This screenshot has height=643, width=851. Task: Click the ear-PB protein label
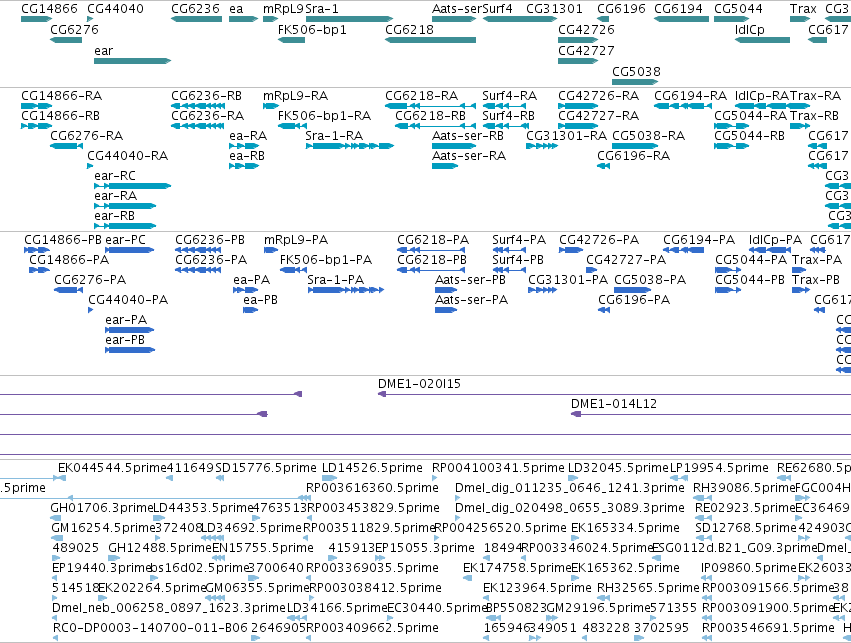click(x=125, y=340)
